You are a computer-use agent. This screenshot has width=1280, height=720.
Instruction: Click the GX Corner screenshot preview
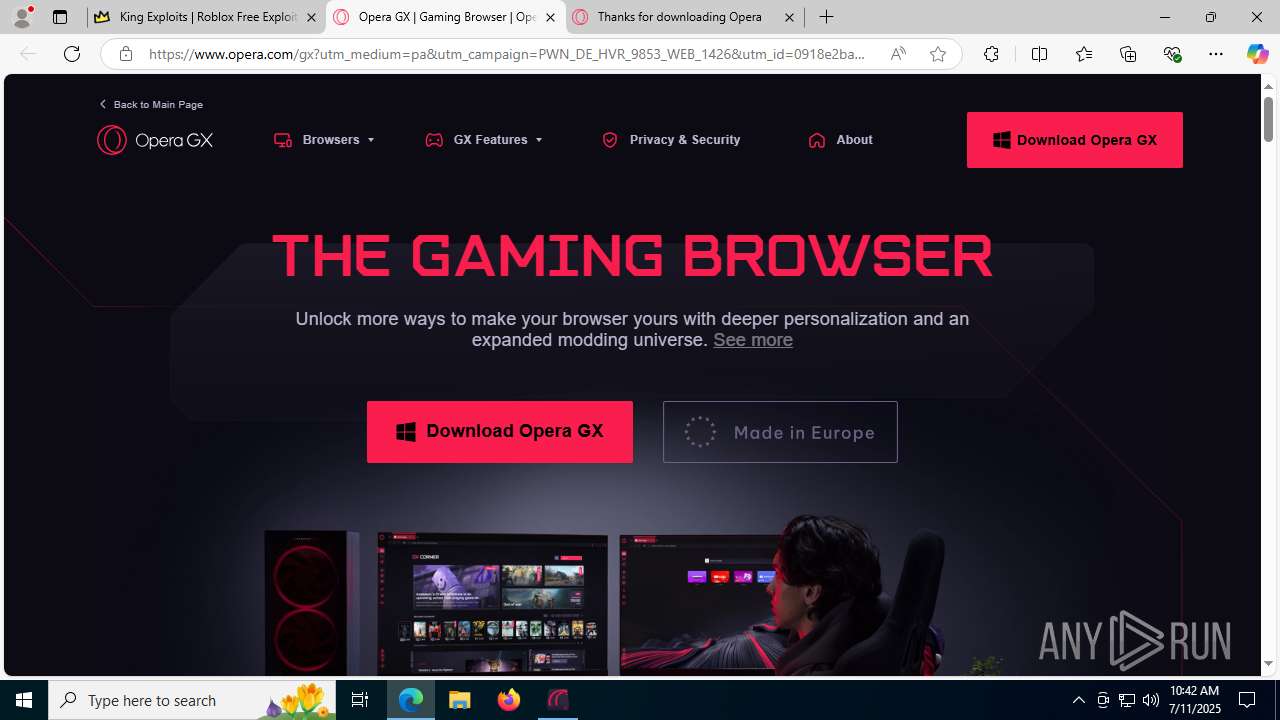point(492,603)
